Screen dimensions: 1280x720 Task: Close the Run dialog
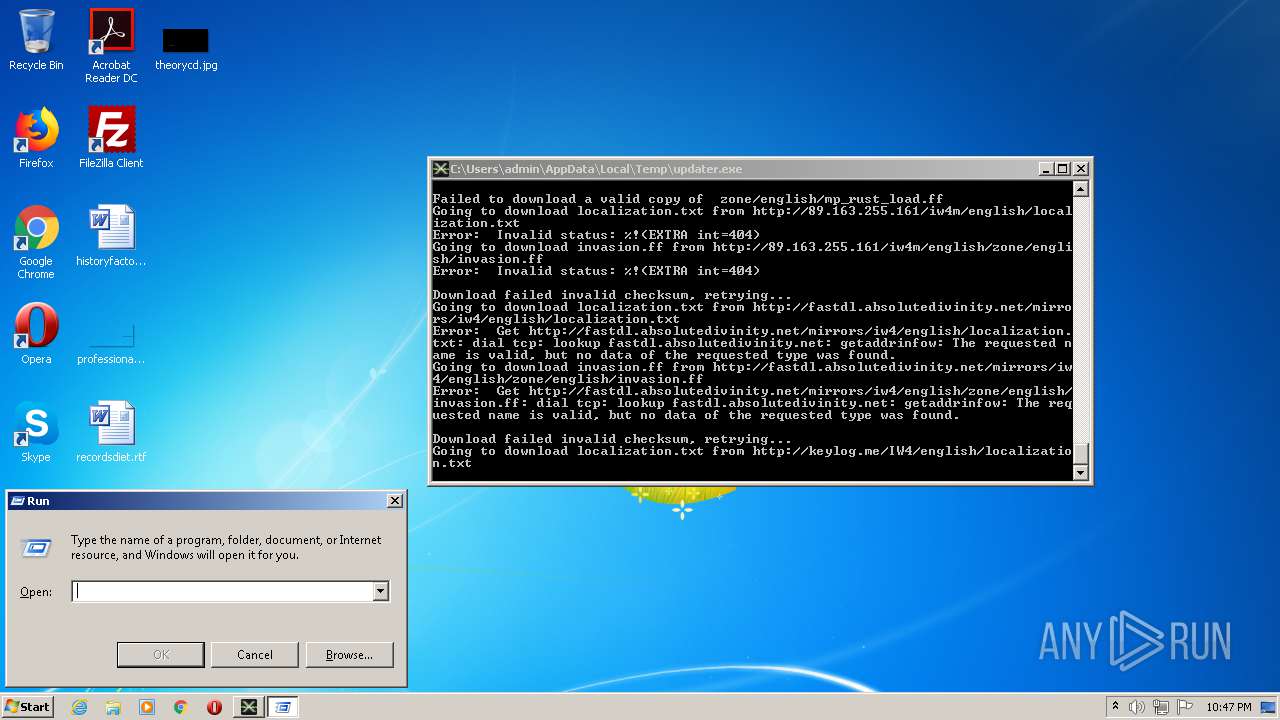[x=395, y=500]
